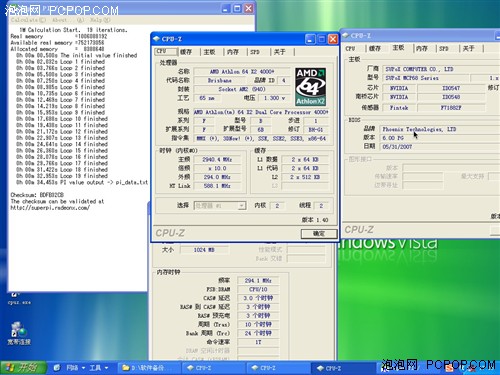The height and width of the screenshot is (375, 500).
Task: Activate the third CPU-Z taskbar button
Action: [x=342, y=368]
